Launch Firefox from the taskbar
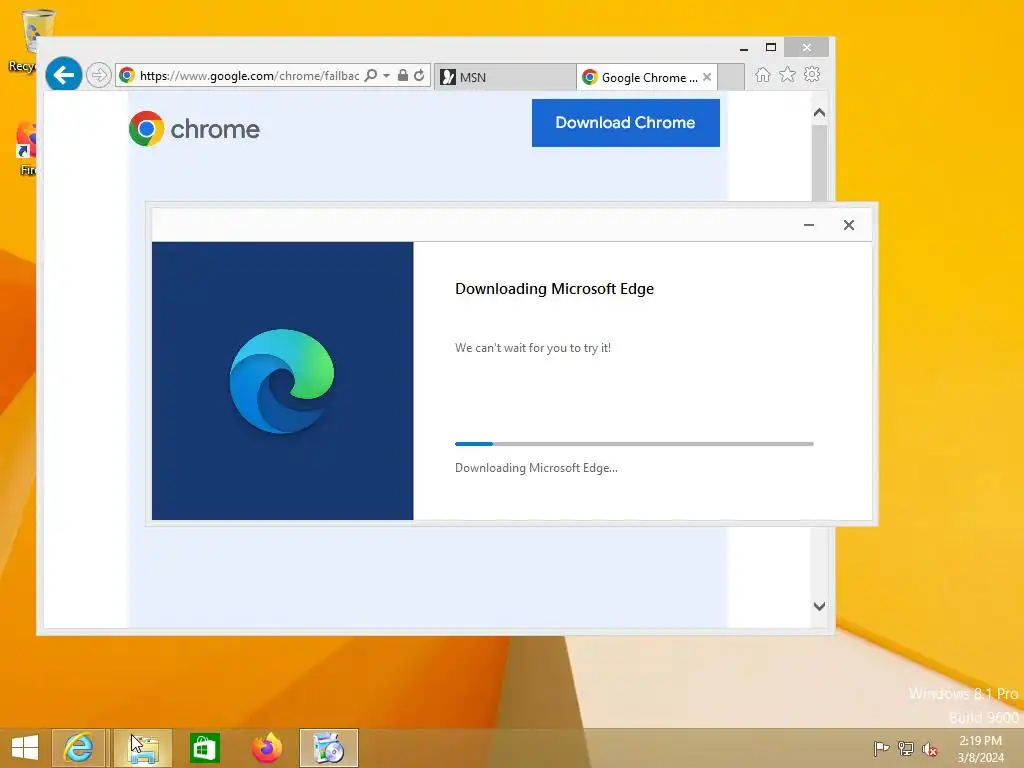The image size is (1024, 768). (266, 748)
